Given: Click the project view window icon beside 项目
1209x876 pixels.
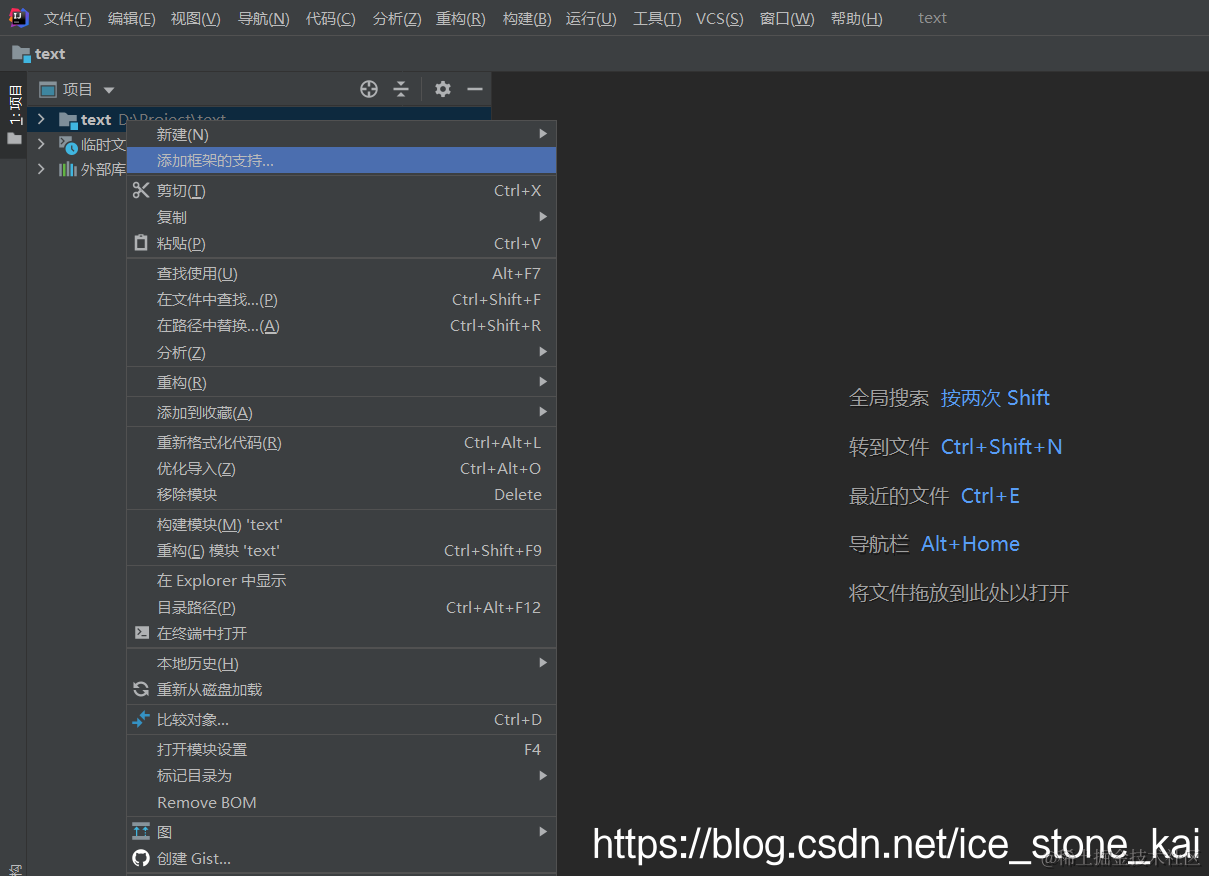Looking at the screenshot, I should tap(47, 89).
